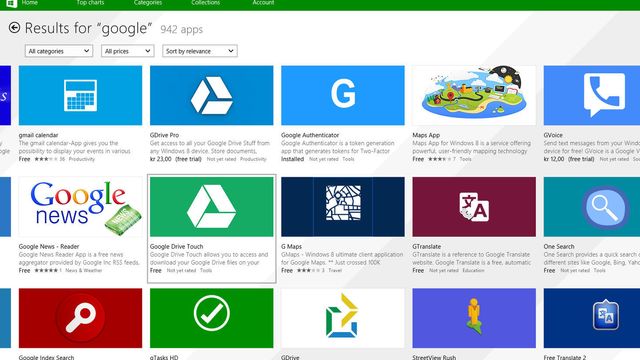Click the GDrive Pro title text
This screenshot has height=360, width=640.
(164, 135)
